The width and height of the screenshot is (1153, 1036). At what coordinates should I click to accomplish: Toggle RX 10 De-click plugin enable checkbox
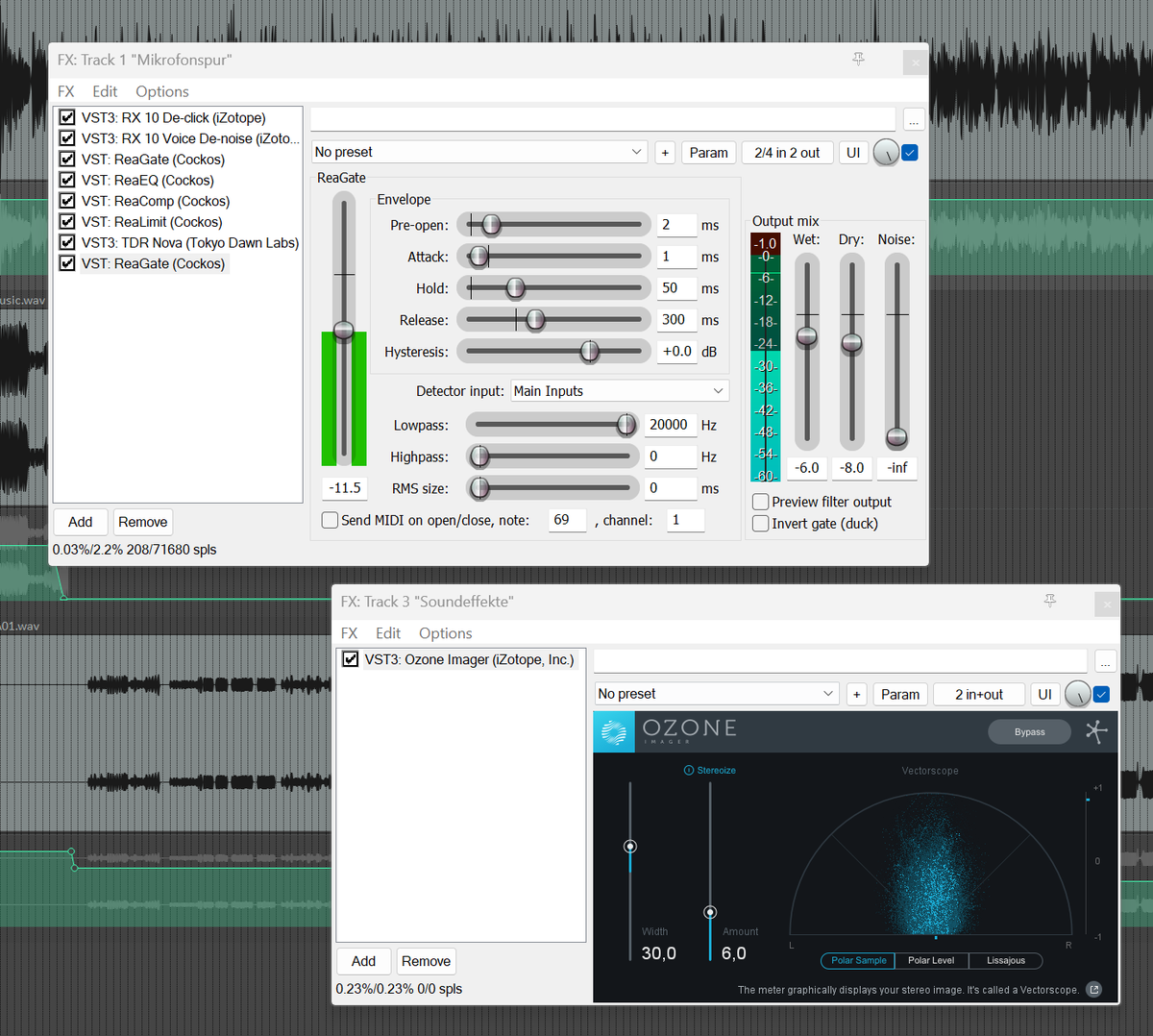coord(67,117)
